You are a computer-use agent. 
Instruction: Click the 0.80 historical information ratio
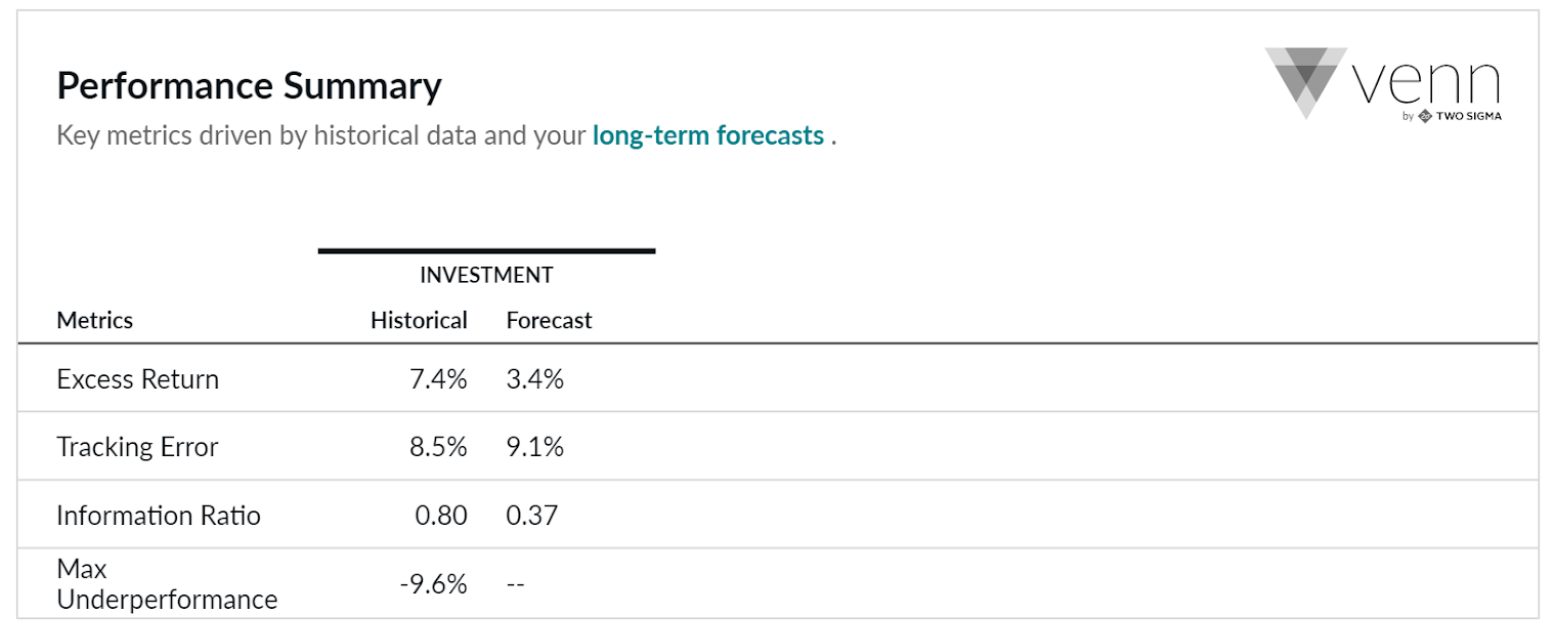[x=442, y=516]
